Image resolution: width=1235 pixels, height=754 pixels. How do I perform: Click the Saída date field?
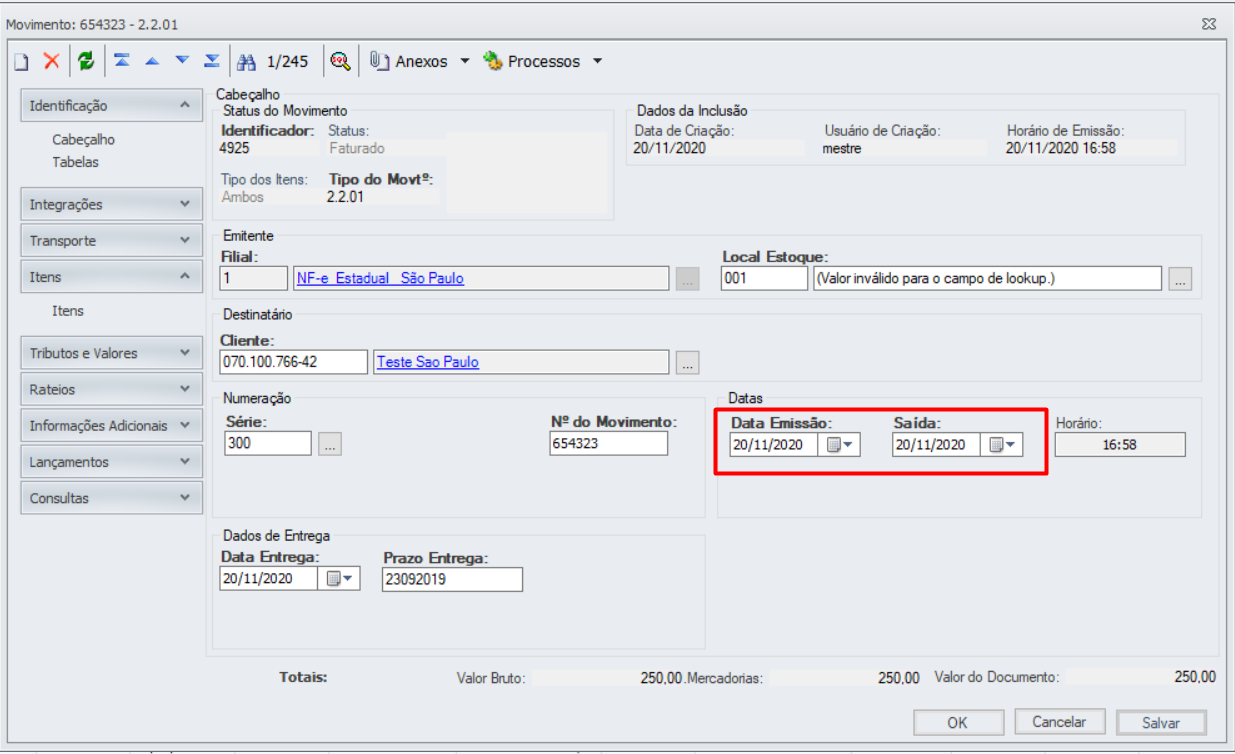click(937, 445)
